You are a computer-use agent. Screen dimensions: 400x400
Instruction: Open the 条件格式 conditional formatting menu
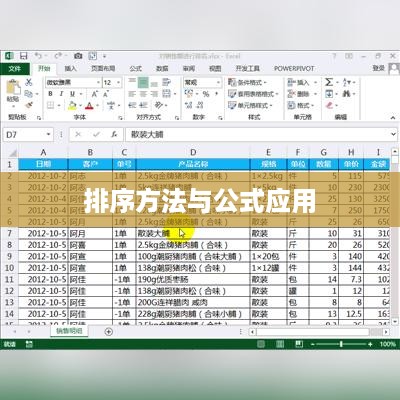[248, 82]
